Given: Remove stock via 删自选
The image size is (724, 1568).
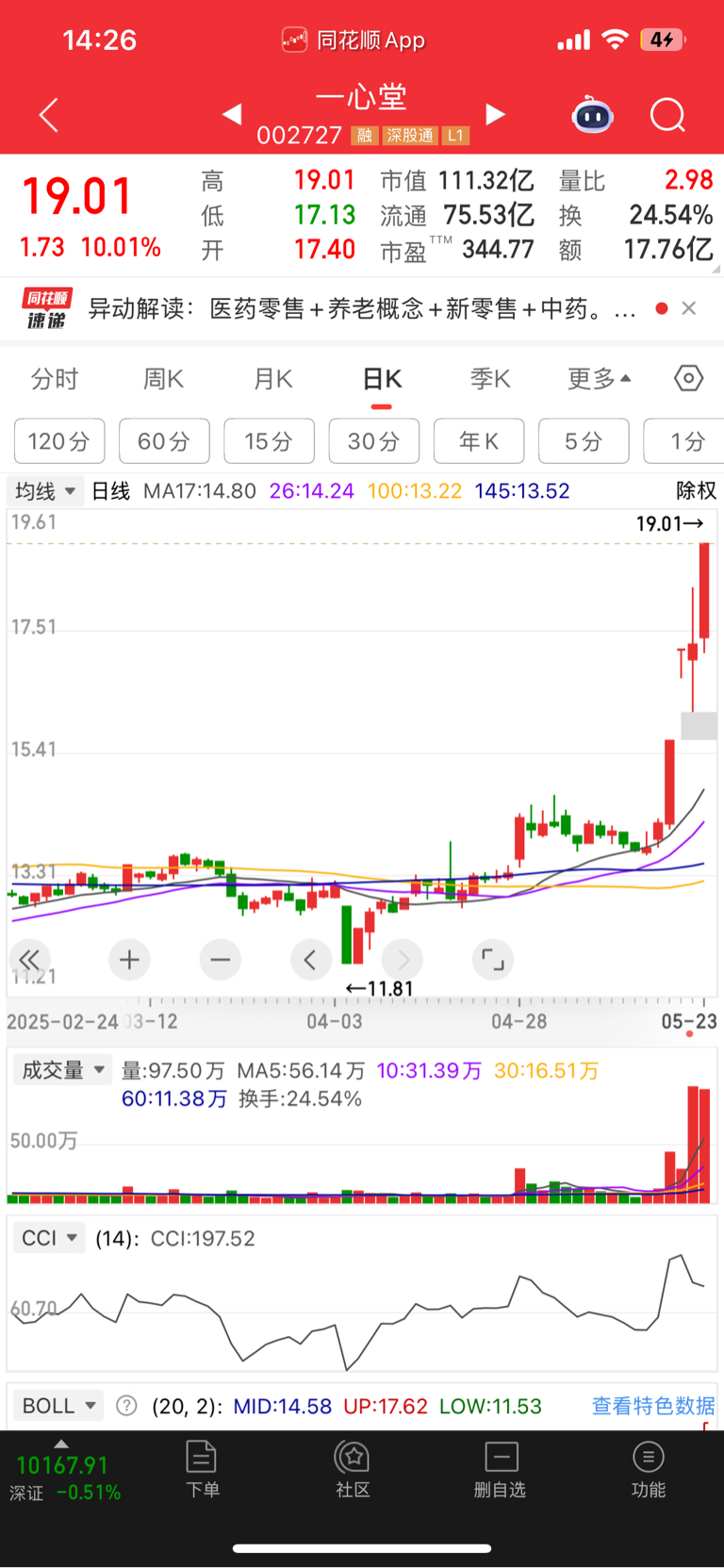Looking at the screenshot, I should (x=500, y=1469).
